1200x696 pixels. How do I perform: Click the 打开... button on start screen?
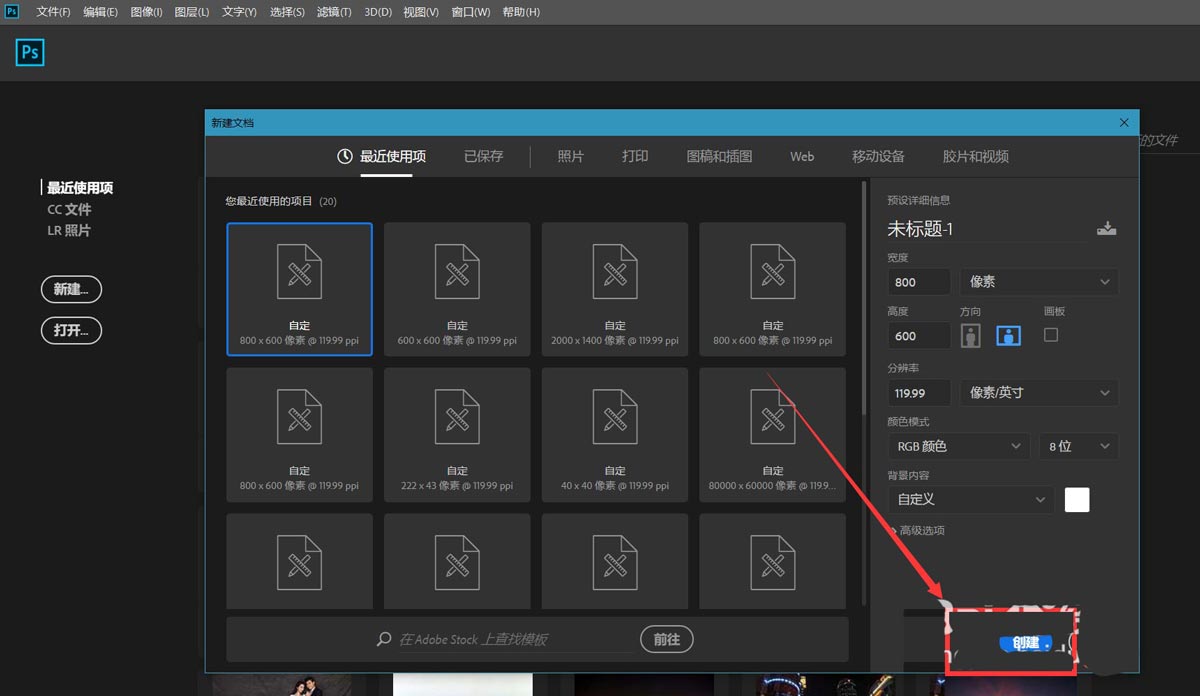coord(71,330)
